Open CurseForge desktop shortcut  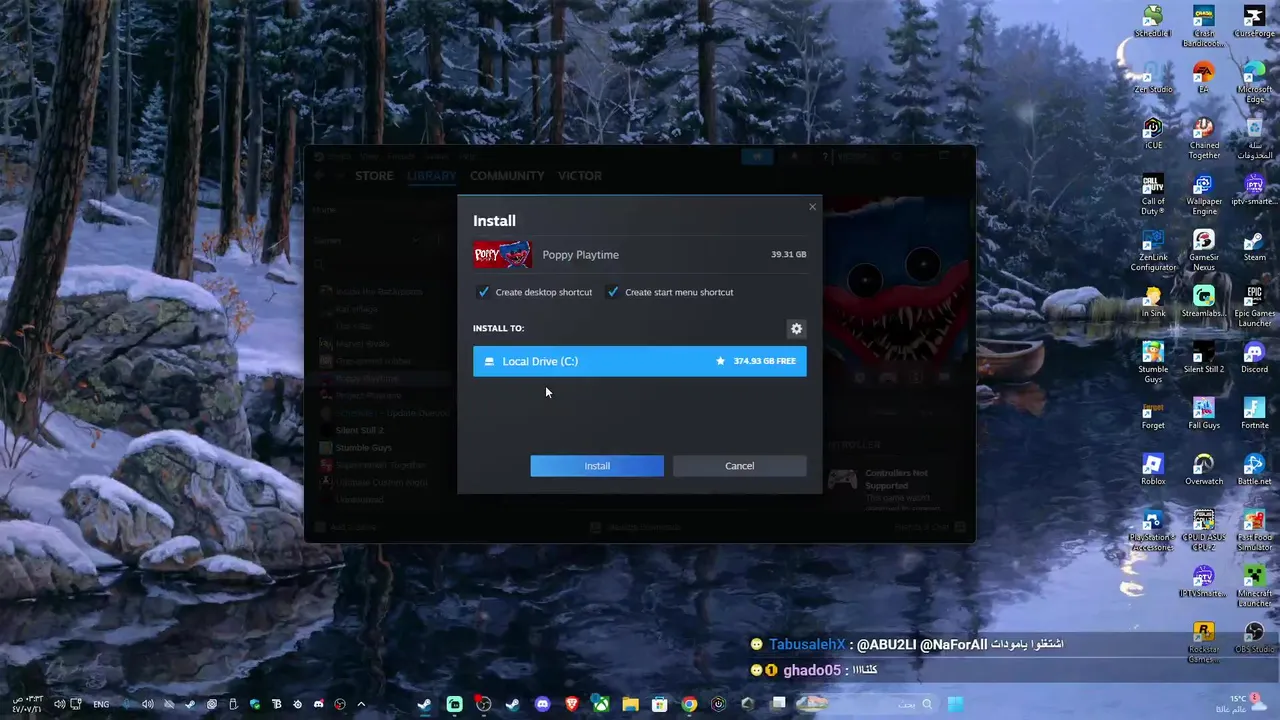1254,21
